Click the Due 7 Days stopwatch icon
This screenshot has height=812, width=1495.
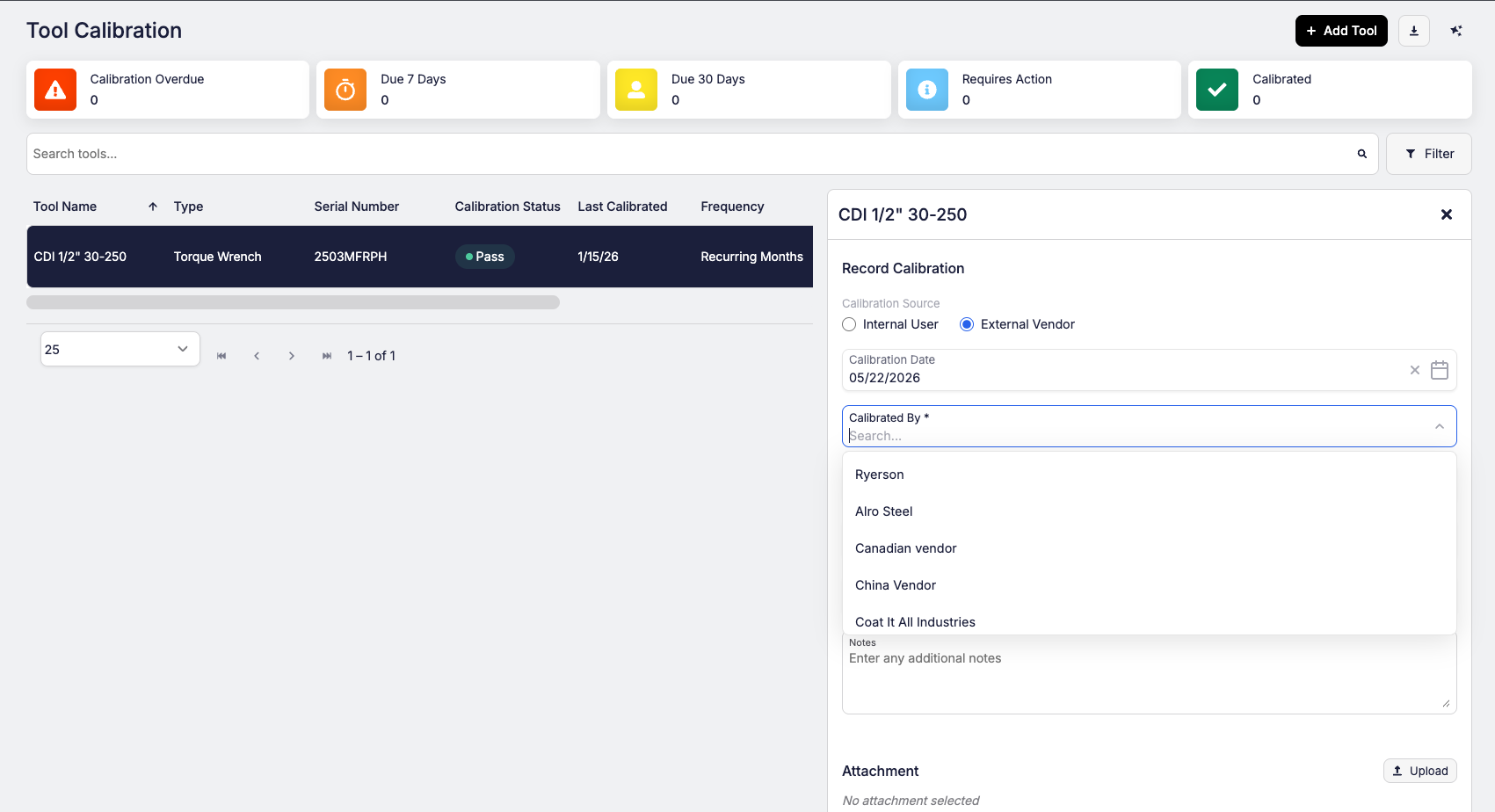[345, 90]
